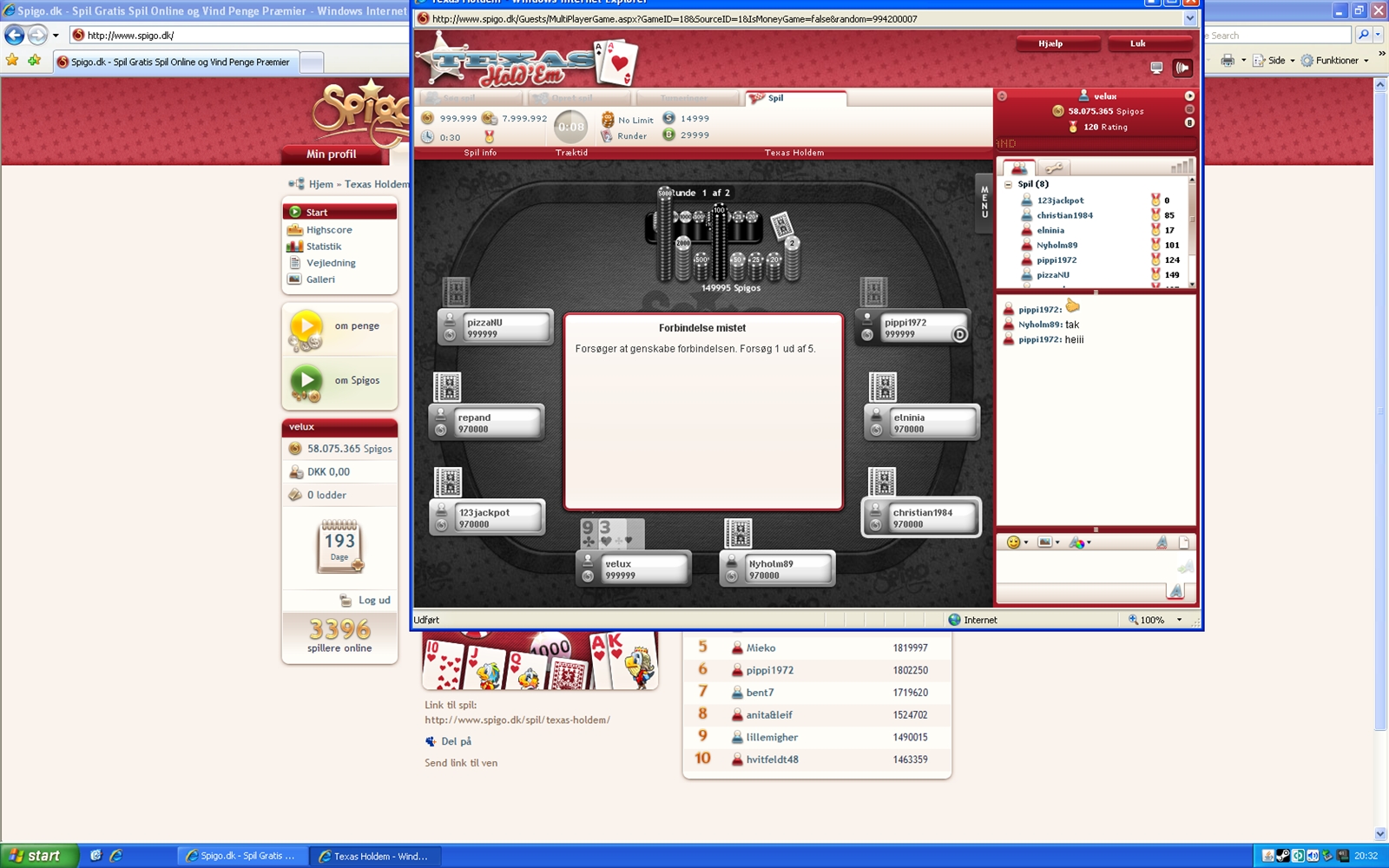The image size is (1389, 868).
Task: Click the insert picture icon in chat
Action: coord(1044,542)
